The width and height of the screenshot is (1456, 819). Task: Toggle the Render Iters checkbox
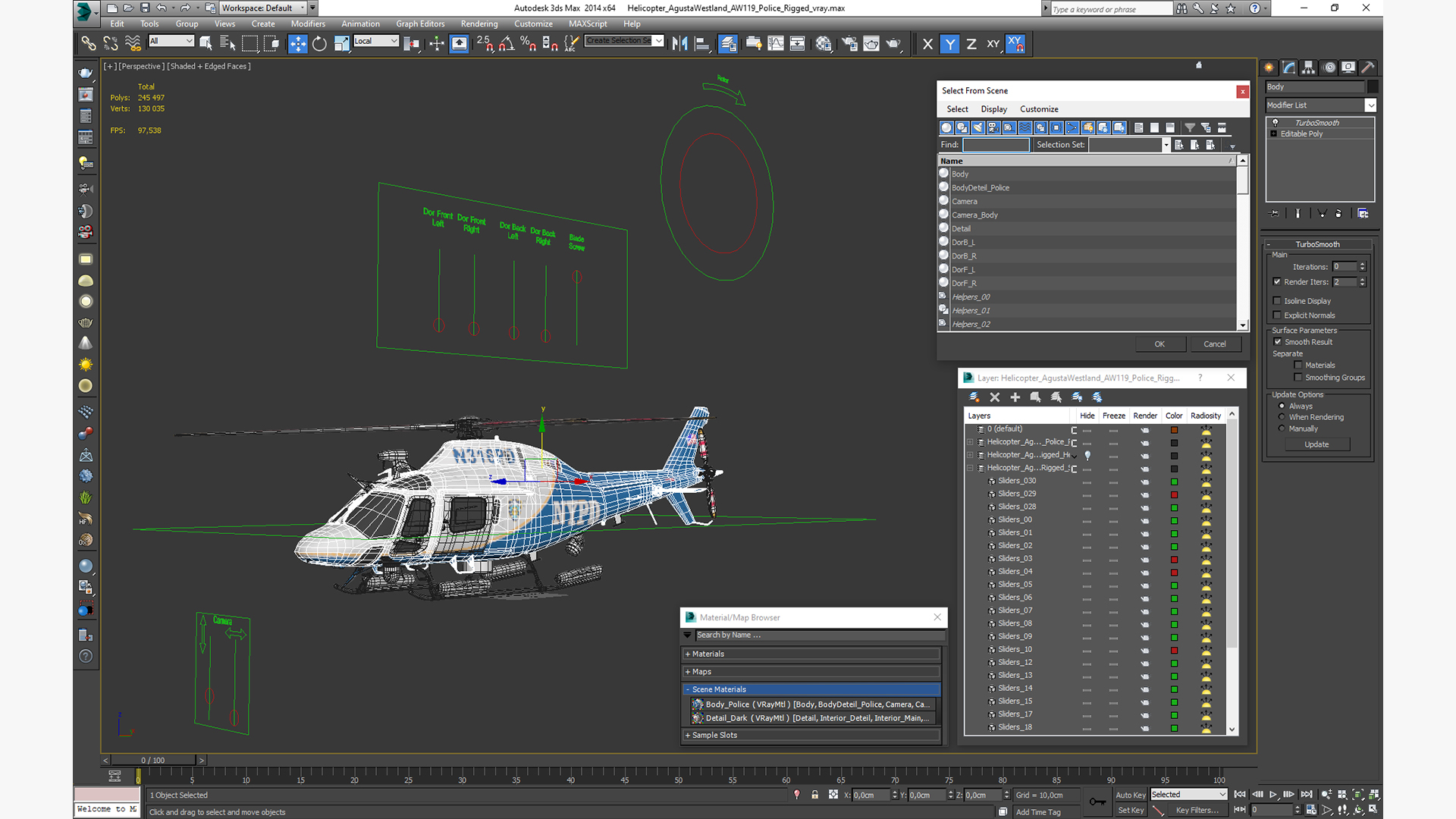point(1277,282)
